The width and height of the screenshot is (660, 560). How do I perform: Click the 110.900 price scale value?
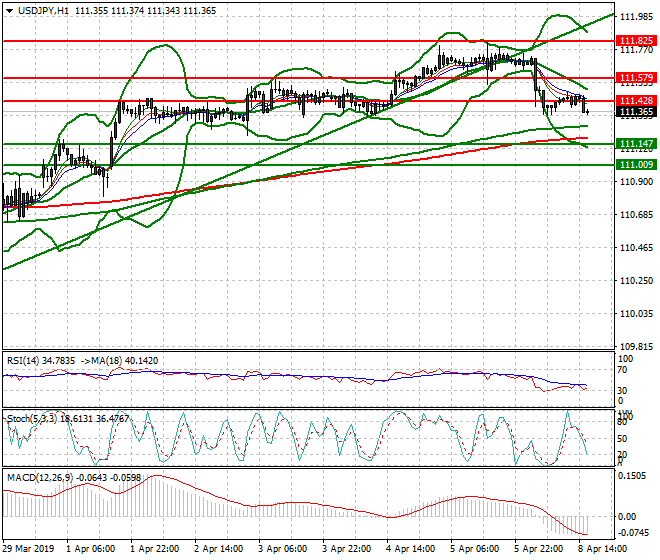[636, 181]
